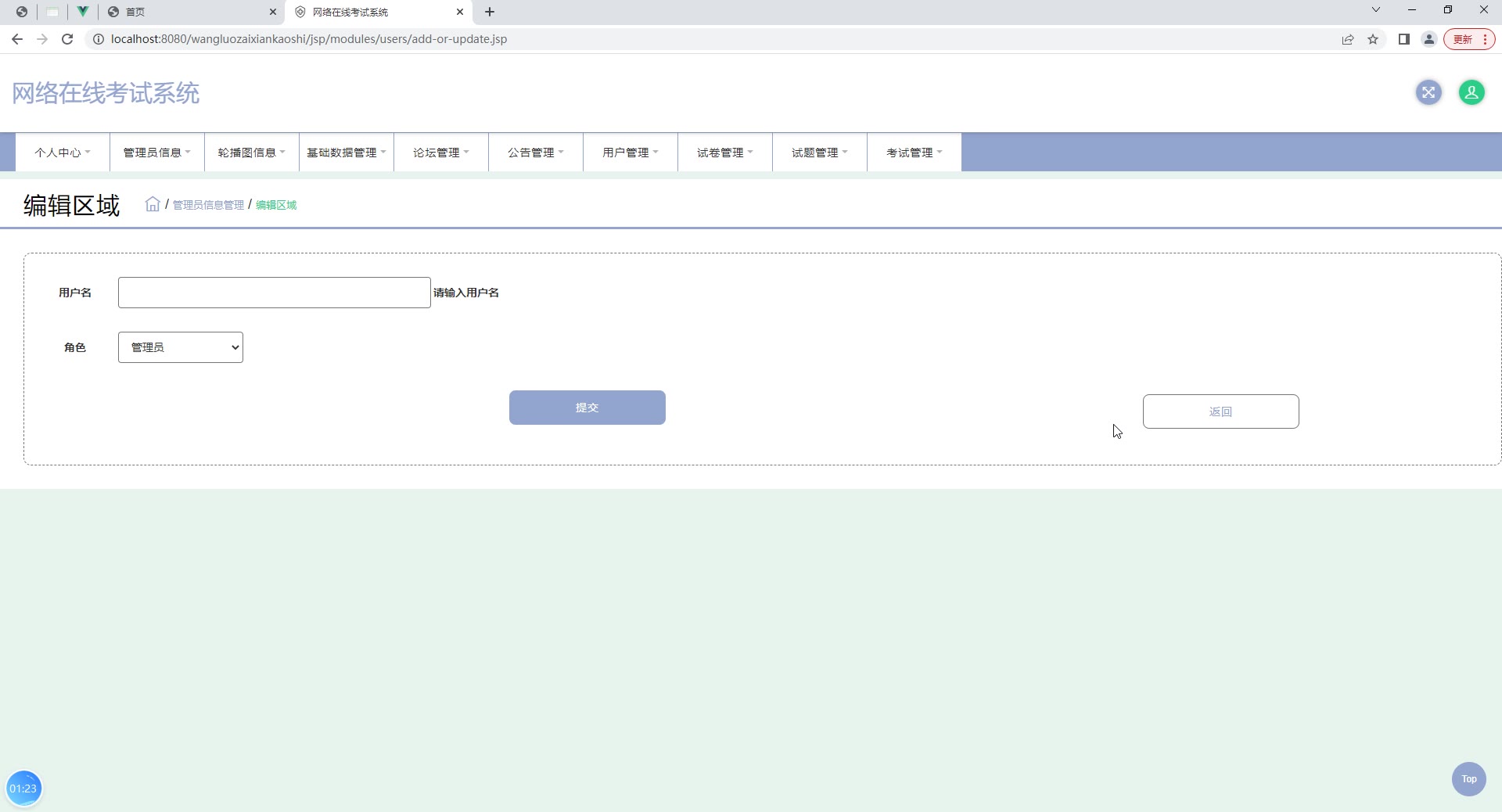Bookmark this page with star icon
This screenshot has height=812, width=1502.
click(x=1373, y=39)
